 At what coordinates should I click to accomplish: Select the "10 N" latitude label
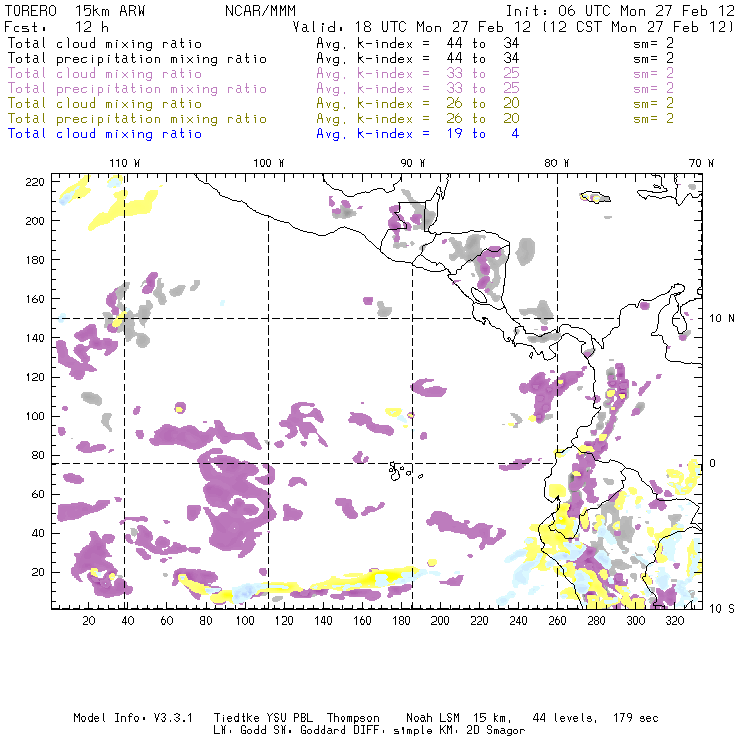[x=722, y=319]
